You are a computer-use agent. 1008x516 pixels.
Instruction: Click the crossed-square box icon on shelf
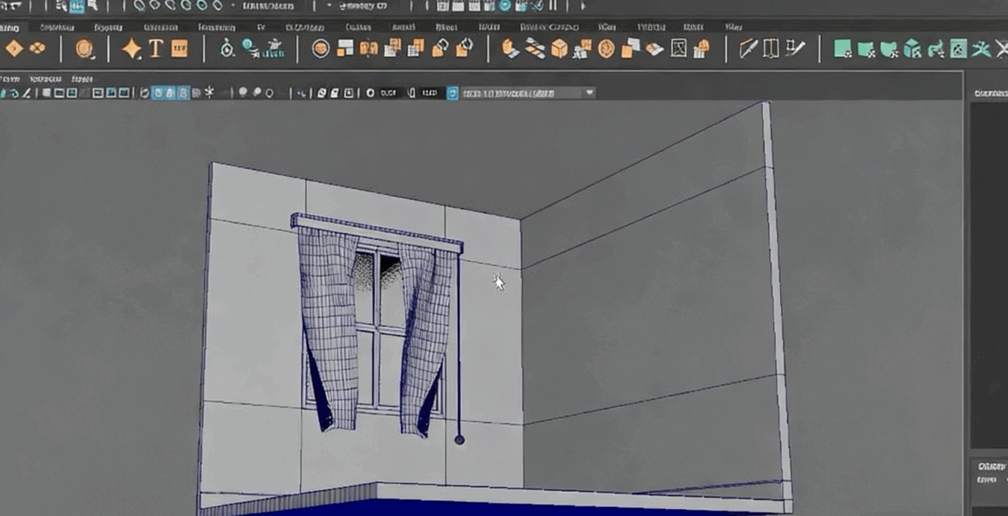[679, 48]
